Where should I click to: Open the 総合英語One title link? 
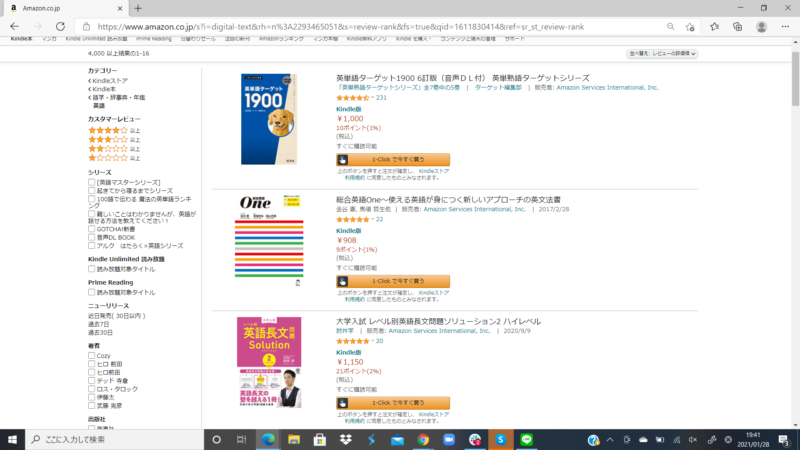[x=448, y=199]
